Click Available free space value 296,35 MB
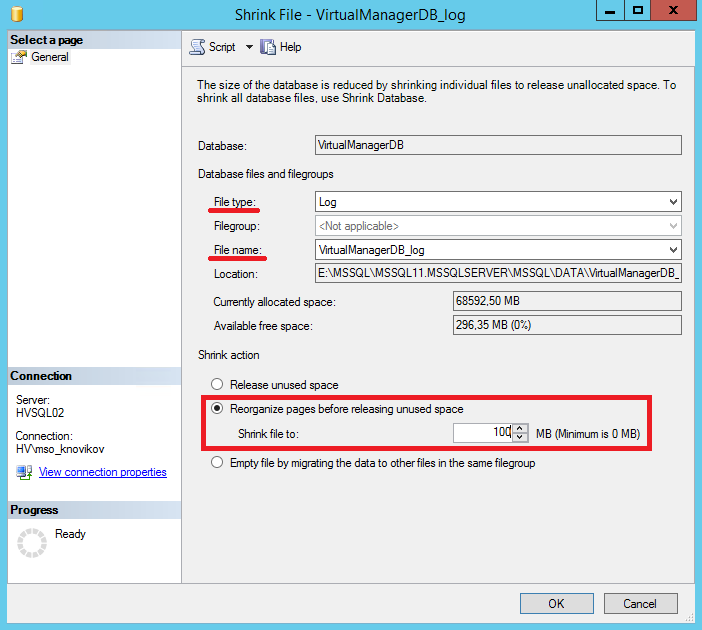This screenshot has width=702, height=630. coord(567,325)
